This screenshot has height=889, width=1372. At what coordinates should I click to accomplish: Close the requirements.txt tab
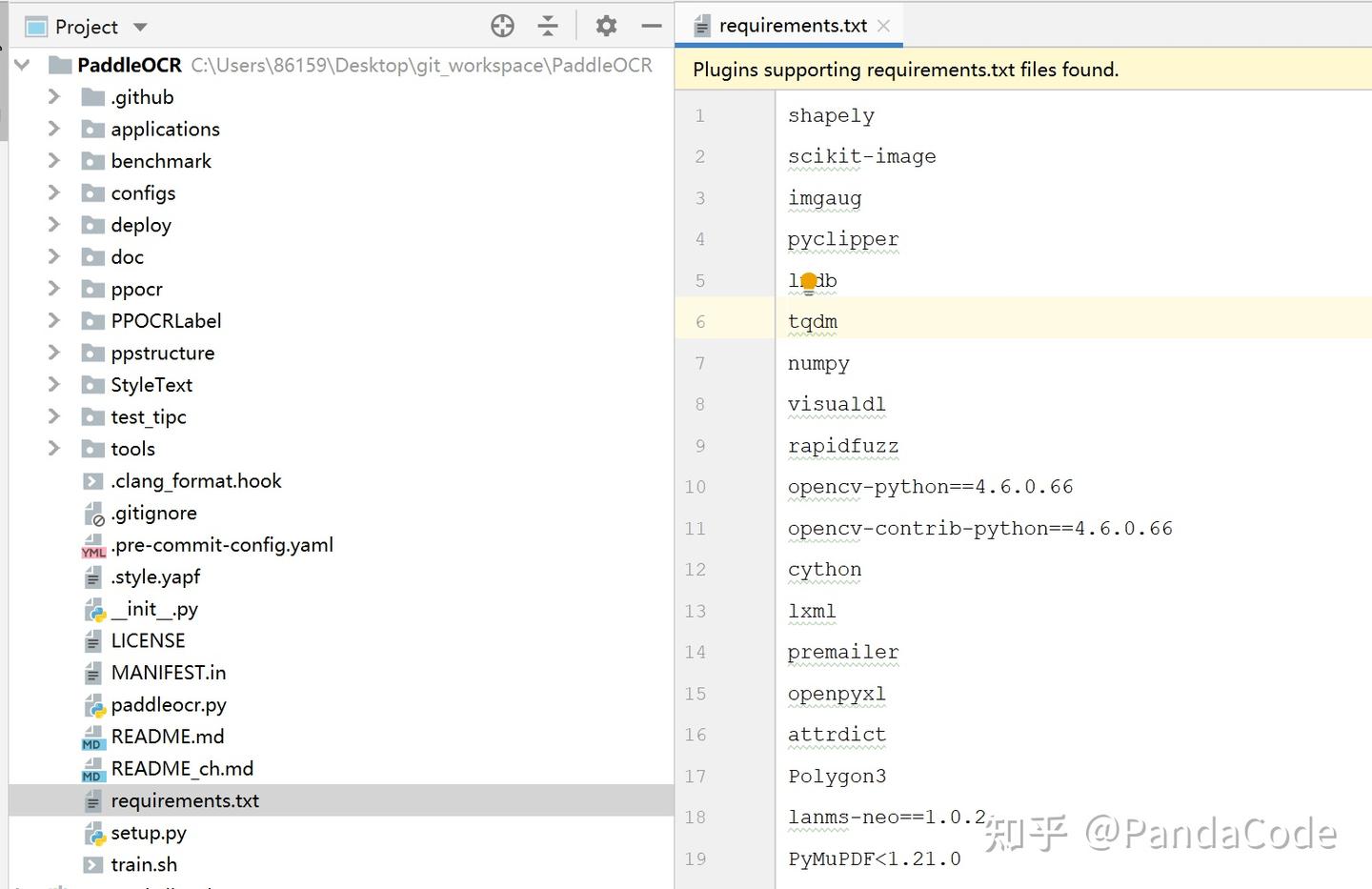point(883,26)
